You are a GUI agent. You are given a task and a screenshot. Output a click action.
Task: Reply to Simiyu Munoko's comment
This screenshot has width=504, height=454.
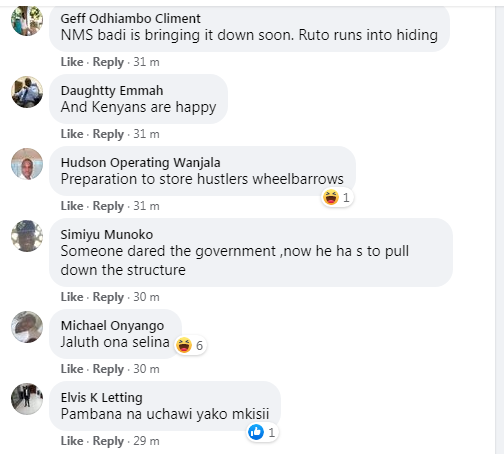(108, 297)
